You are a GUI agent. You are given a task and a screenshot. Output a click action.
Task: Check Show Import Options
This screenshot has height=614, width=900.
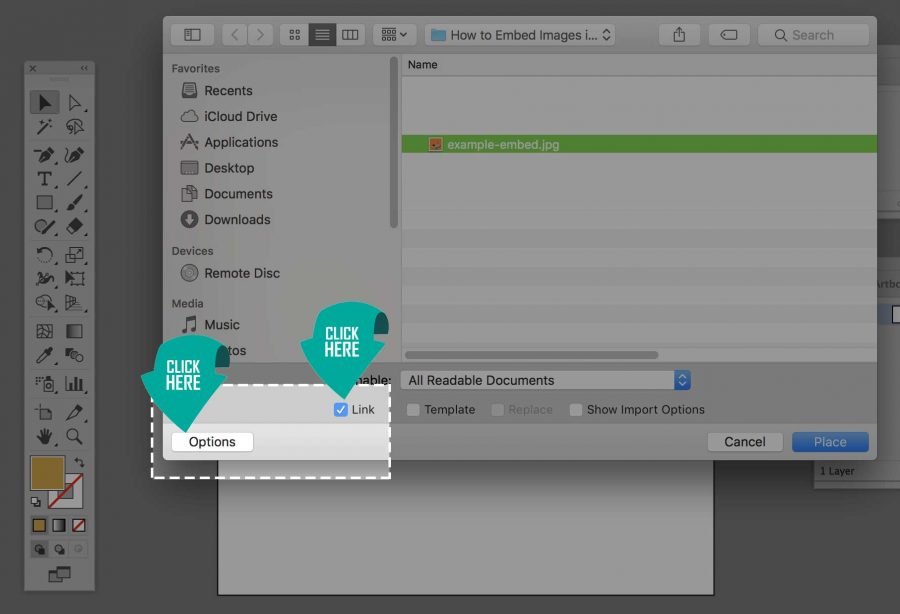point(576,409)
